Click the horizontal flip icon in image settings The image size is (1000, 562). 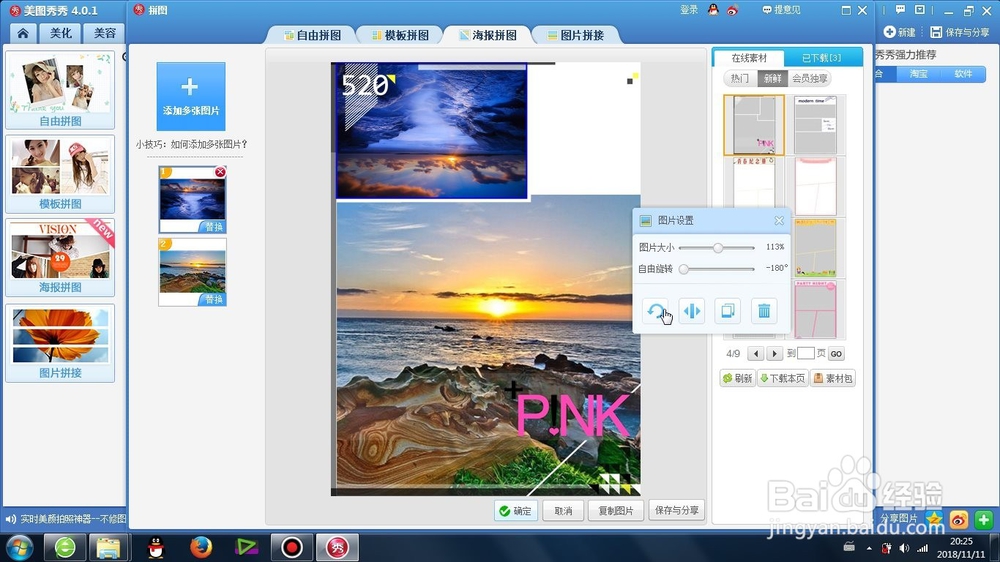point(691,311)
